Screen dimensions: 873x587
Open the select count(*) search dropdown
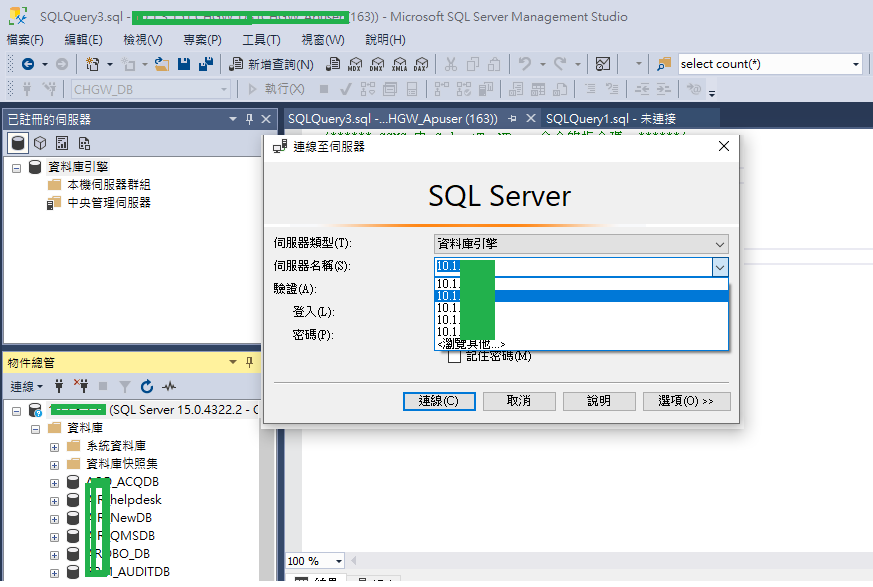click(x=856, y=64)
